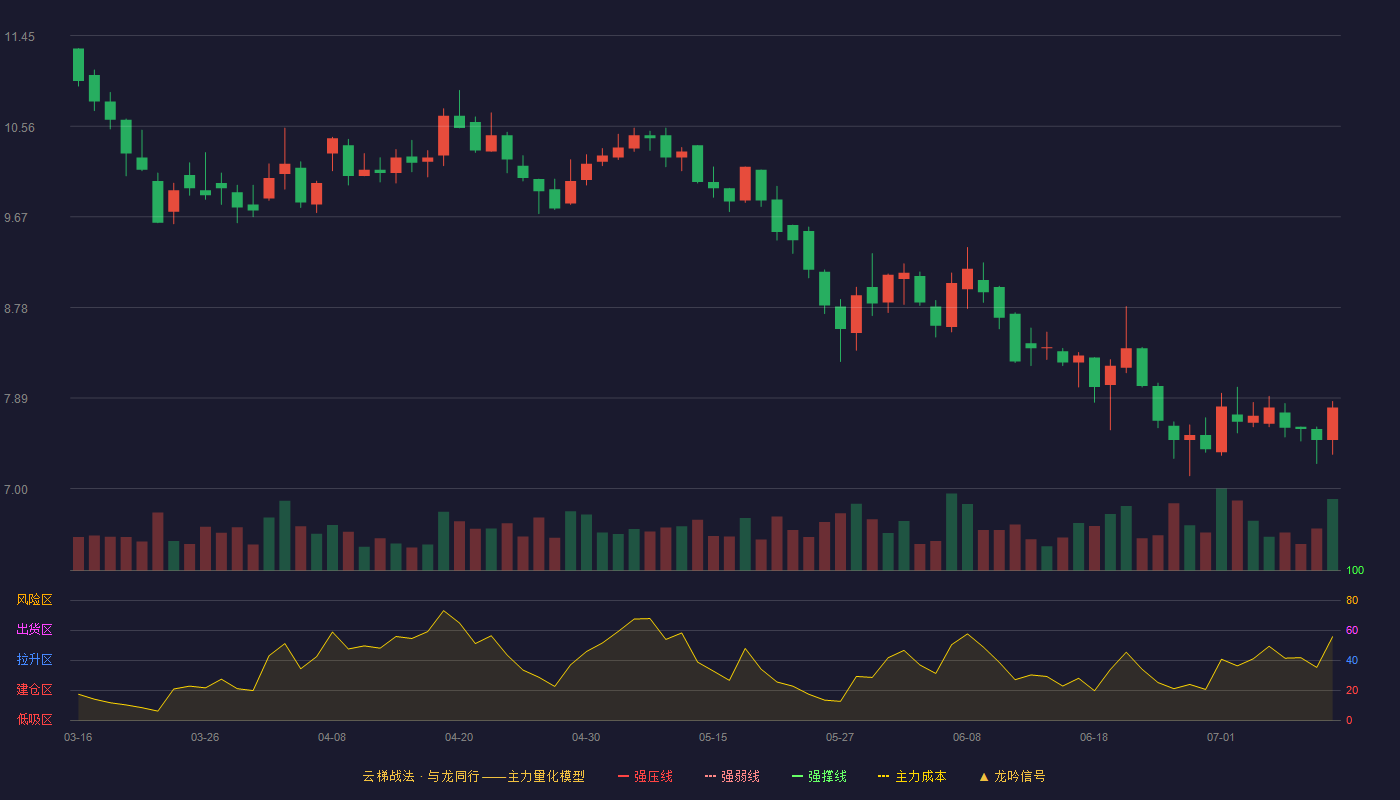Viewport: 1400px width, 800px height.
Task: Click the 07-01 date axis label
Action: [x=1221, y=737]
